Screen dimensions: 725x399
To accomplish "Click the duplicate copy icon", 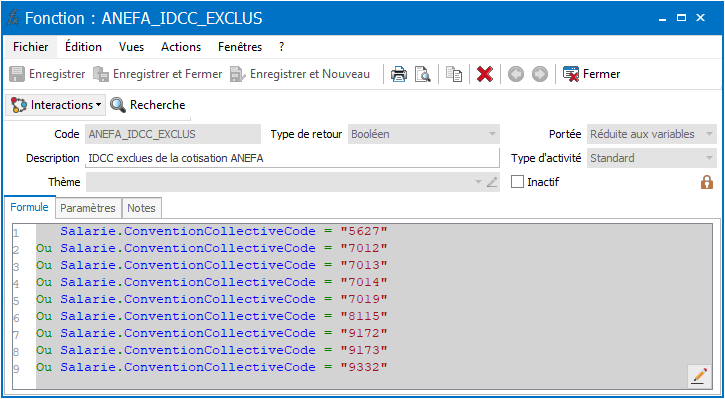I will 454,74.
